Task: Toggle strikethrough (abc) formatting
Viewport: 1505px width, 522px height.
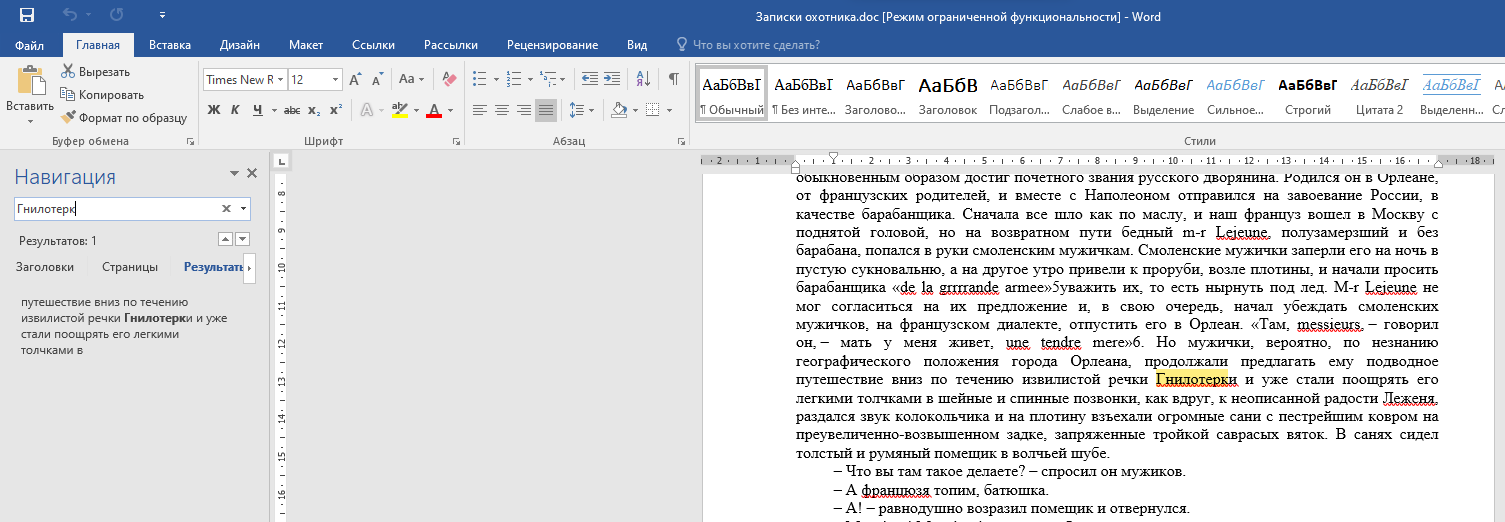Action: 292,110
